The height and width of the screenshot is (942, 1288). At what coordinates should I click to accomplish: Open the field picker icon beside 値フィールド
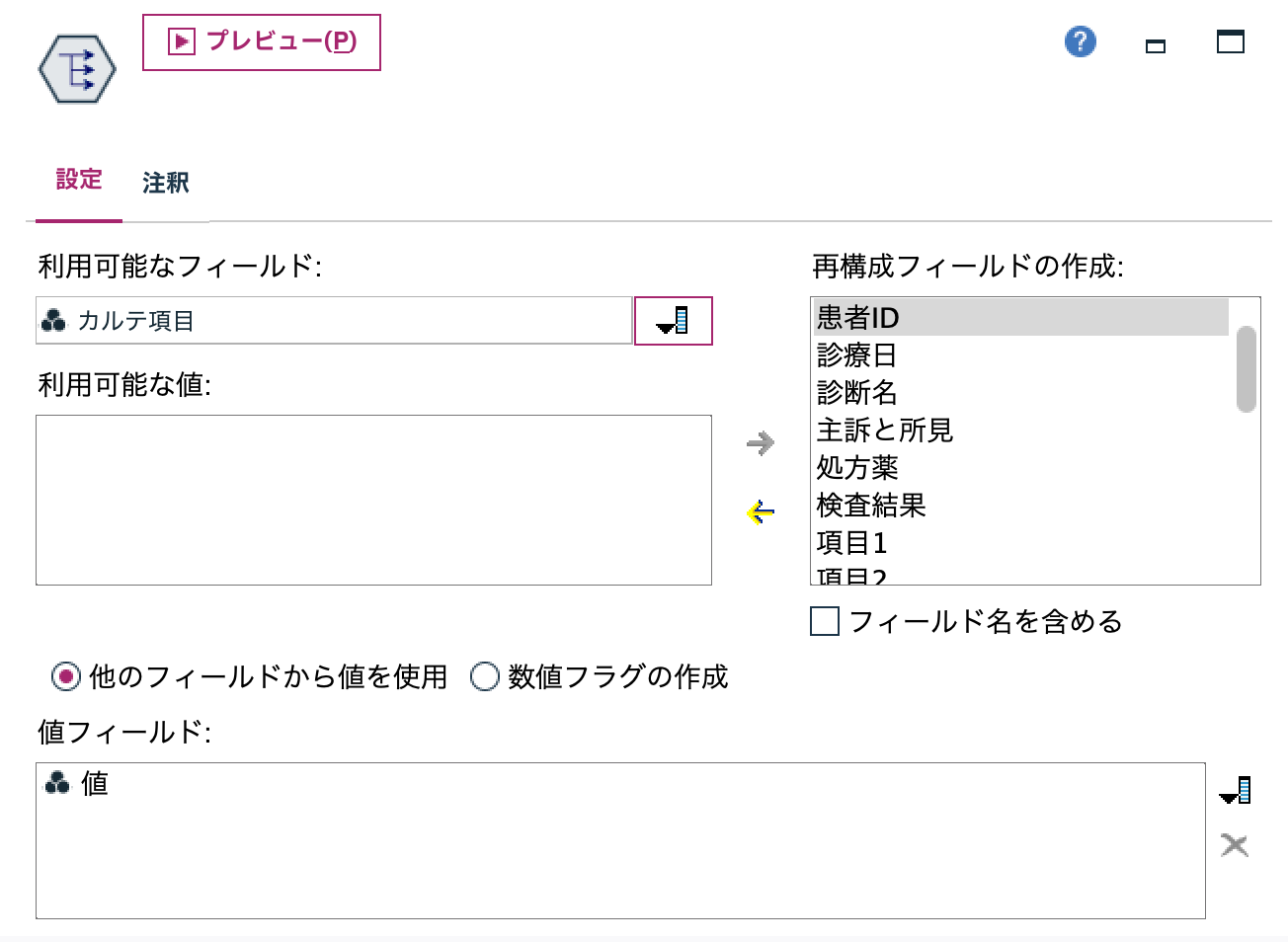[x=1236, y=790]
